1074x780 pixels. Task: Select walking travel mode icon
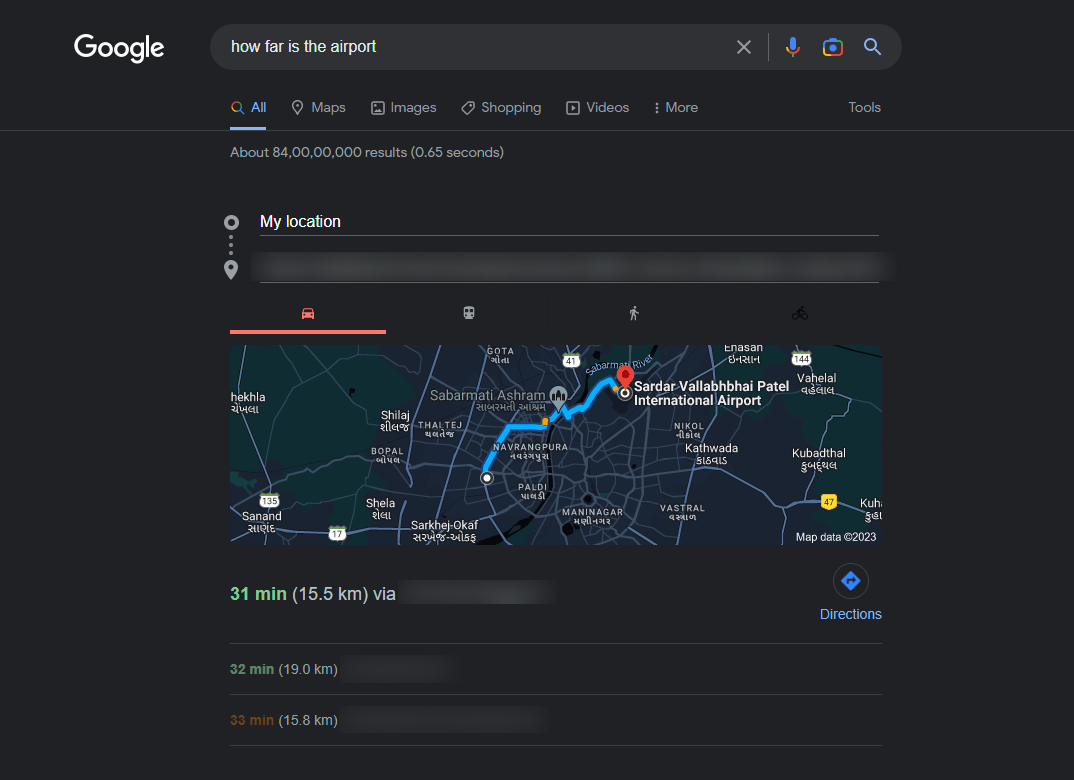634,314
